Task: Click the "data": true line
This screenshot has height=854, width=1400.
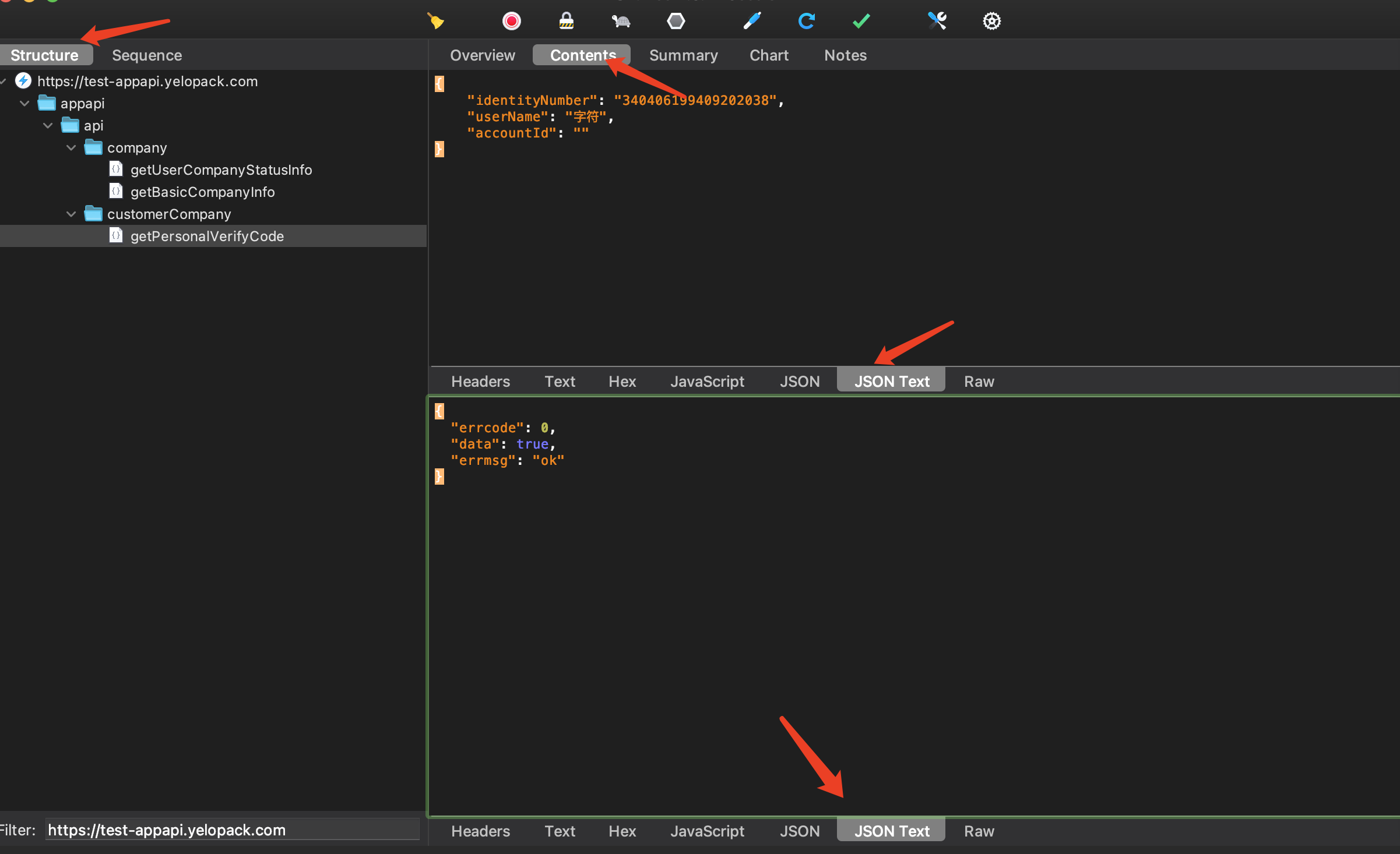Action: click(503, 444)
